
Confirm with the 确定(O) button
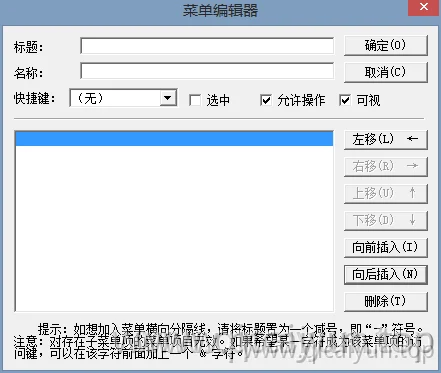pyautogui.click(x=386, y=45)
